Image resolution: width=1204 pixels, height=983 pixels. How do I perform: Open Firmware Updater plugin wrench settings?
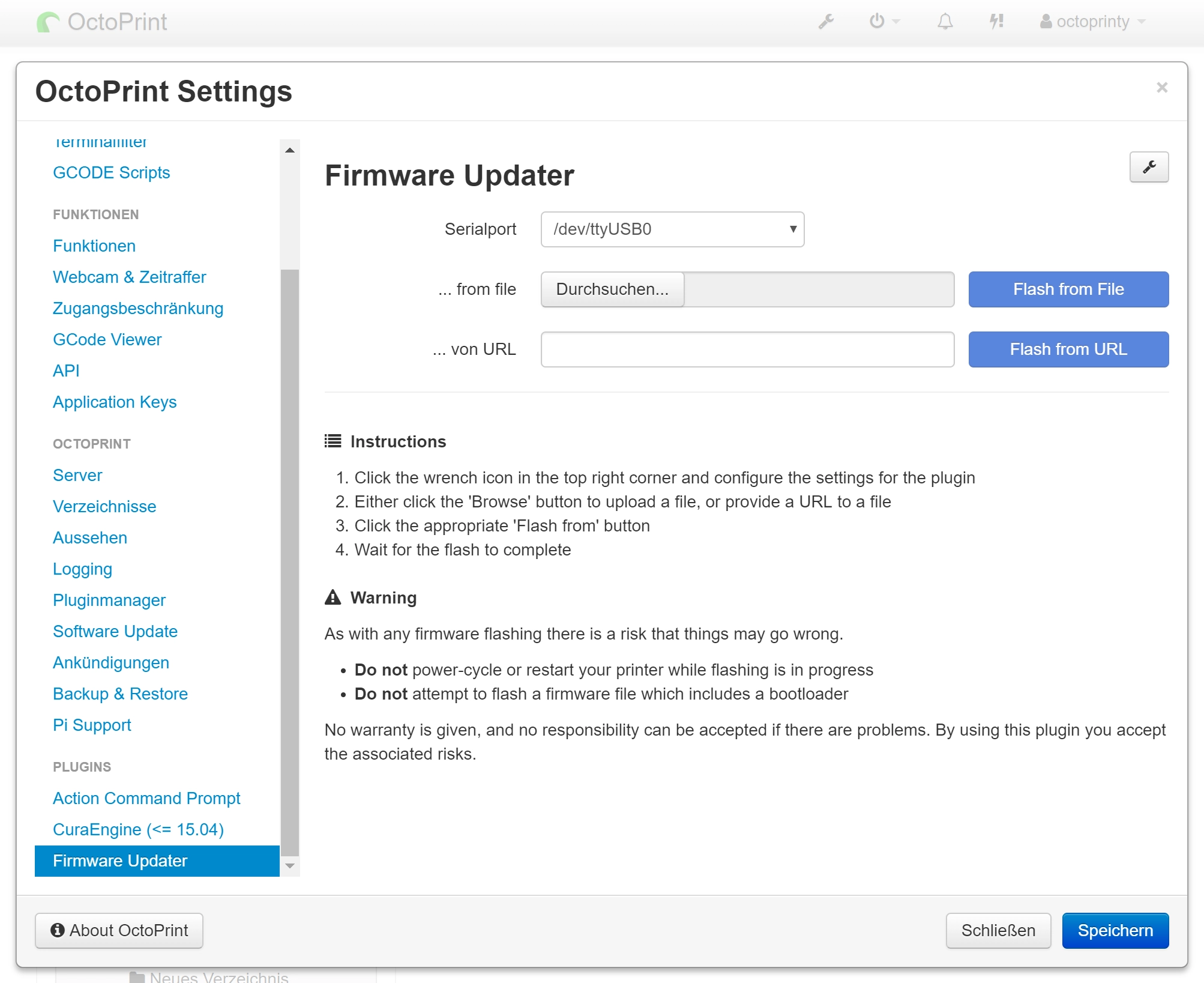[1149, 167]
